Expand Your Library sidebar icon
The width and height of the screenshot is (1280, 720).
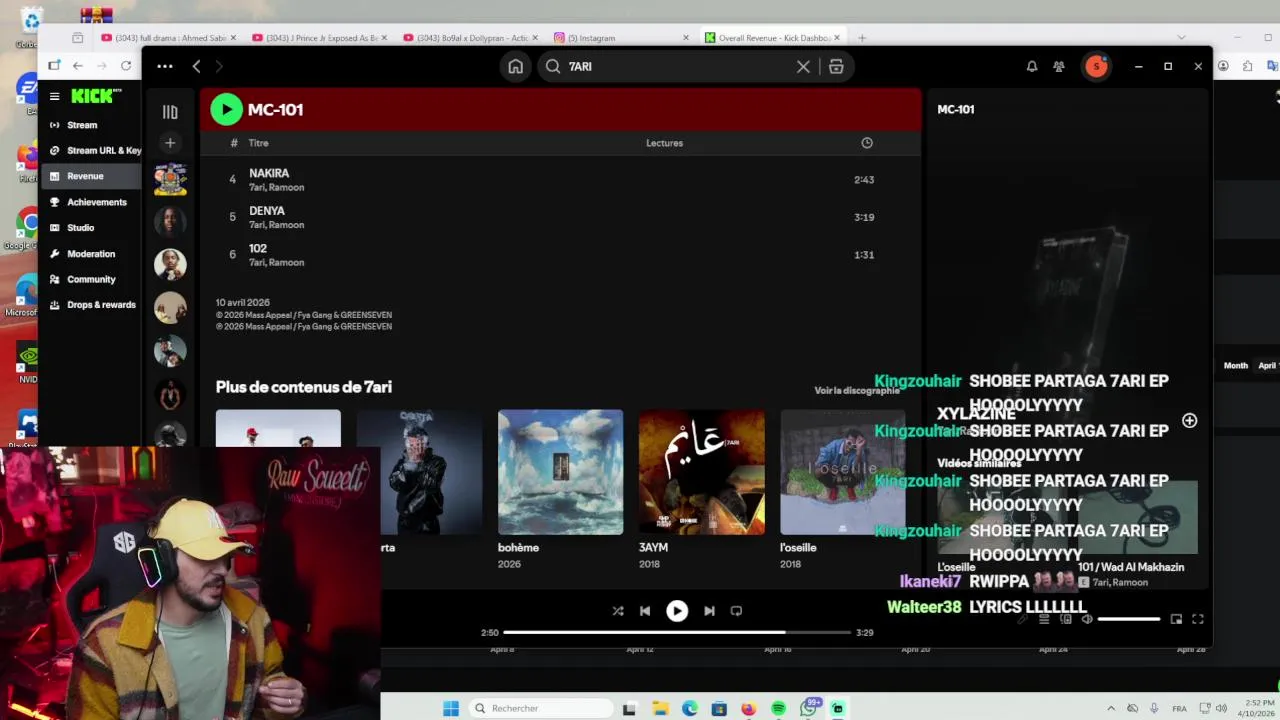tap(170, 112)
